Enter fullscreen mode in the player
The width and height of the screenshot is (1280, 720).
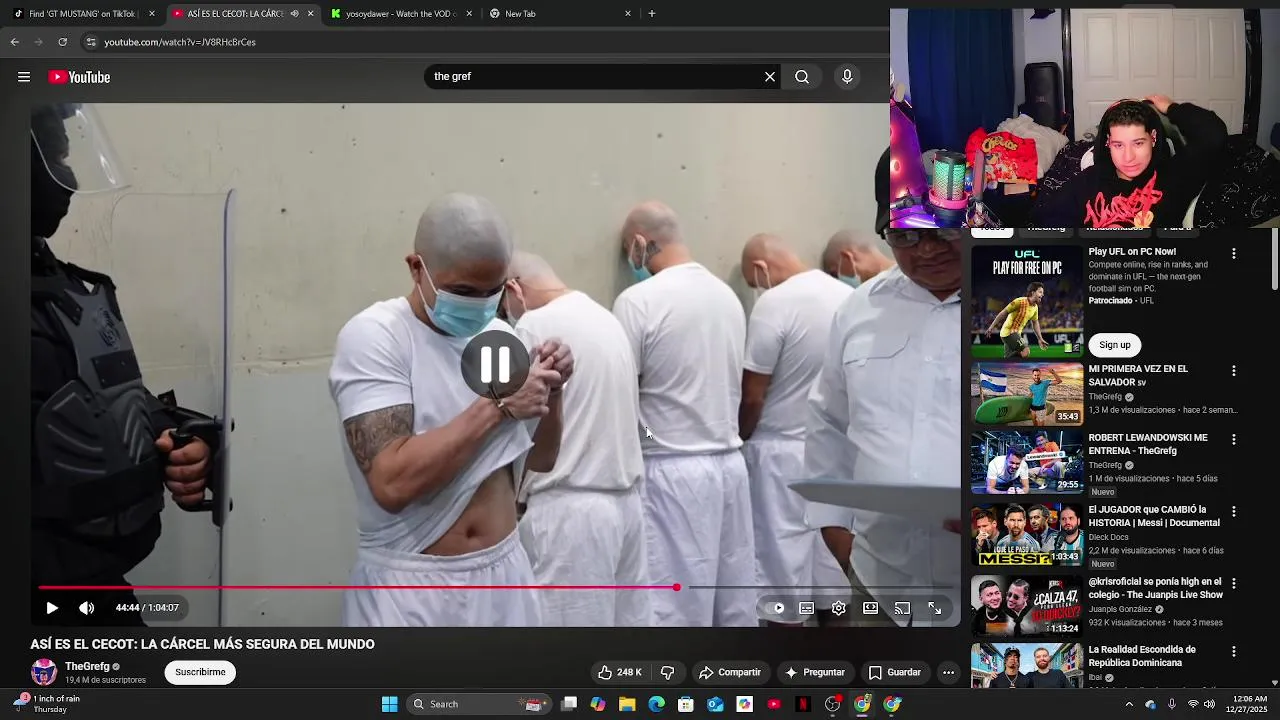tap(935, 608)
